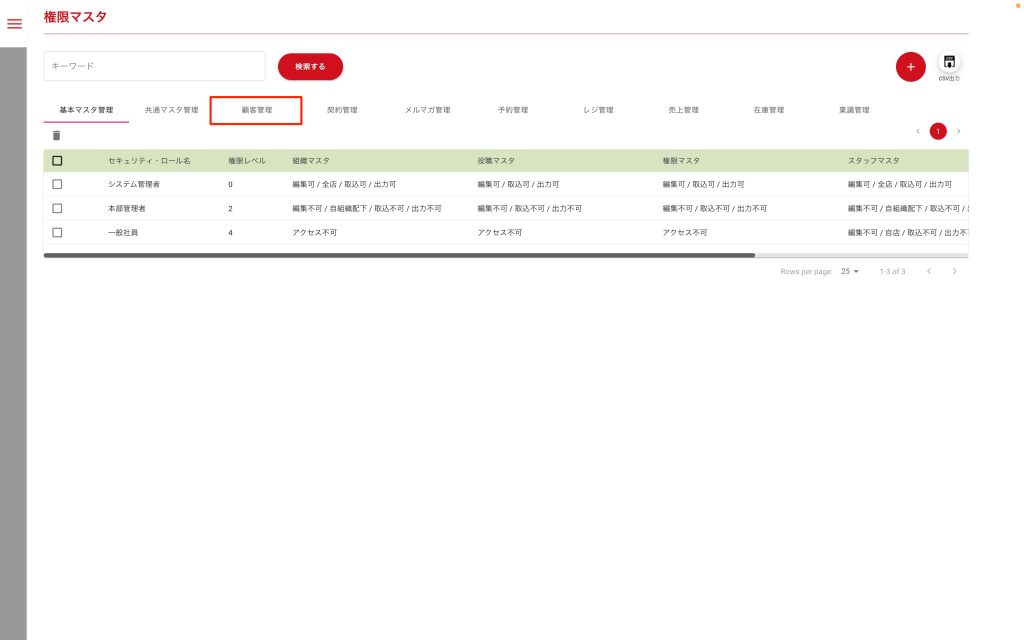Open the メルマガ管理 tab
Viewport: 1024px width, 640px height.
coord(427,110)
